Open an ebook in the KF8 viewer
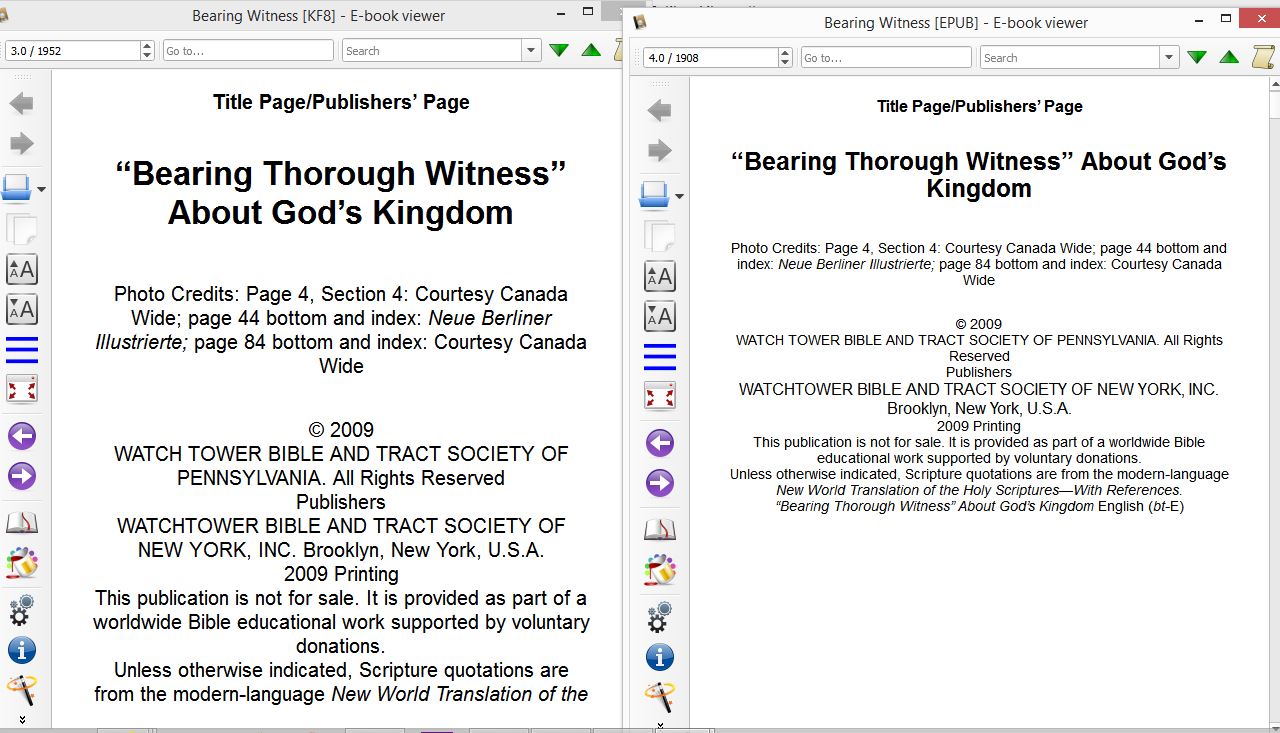The image size is (1280, 733). point(18,188)
